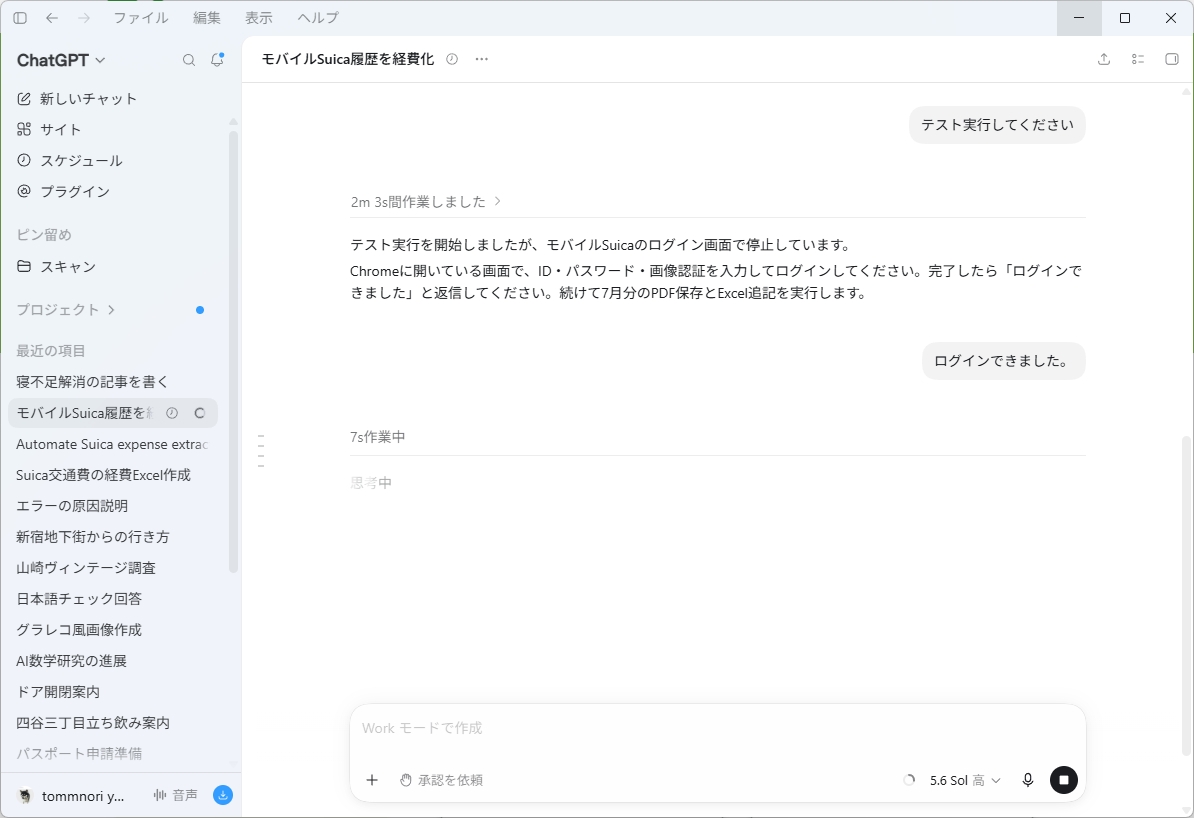The height and width of the screenshot is (818, 1194).
Task: Toggle 承認を依頼 option
Action: (442, 780)
